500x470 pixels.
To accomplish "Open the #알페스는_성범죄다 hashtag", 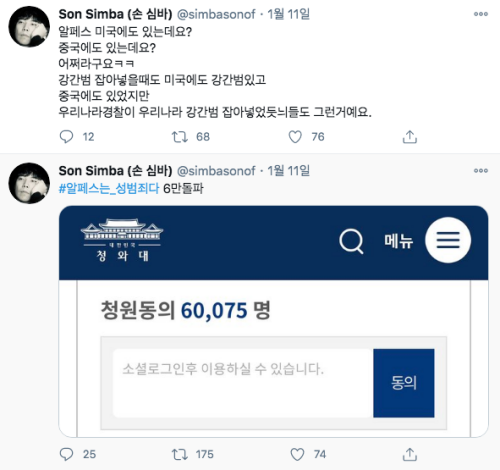I will point(109,189).
